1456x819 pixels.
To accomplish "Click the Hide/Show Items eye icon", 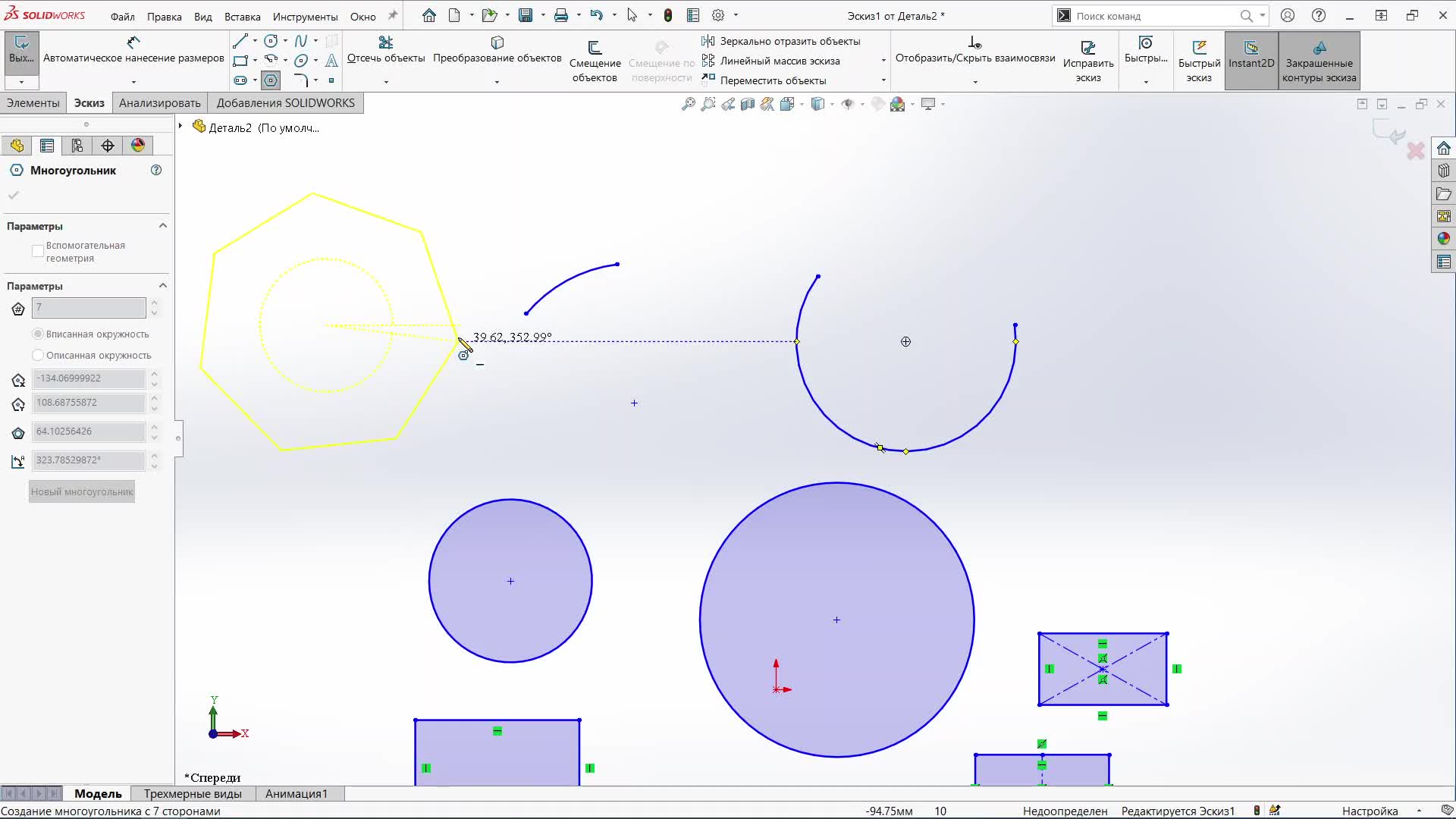I will click(848, 105).
